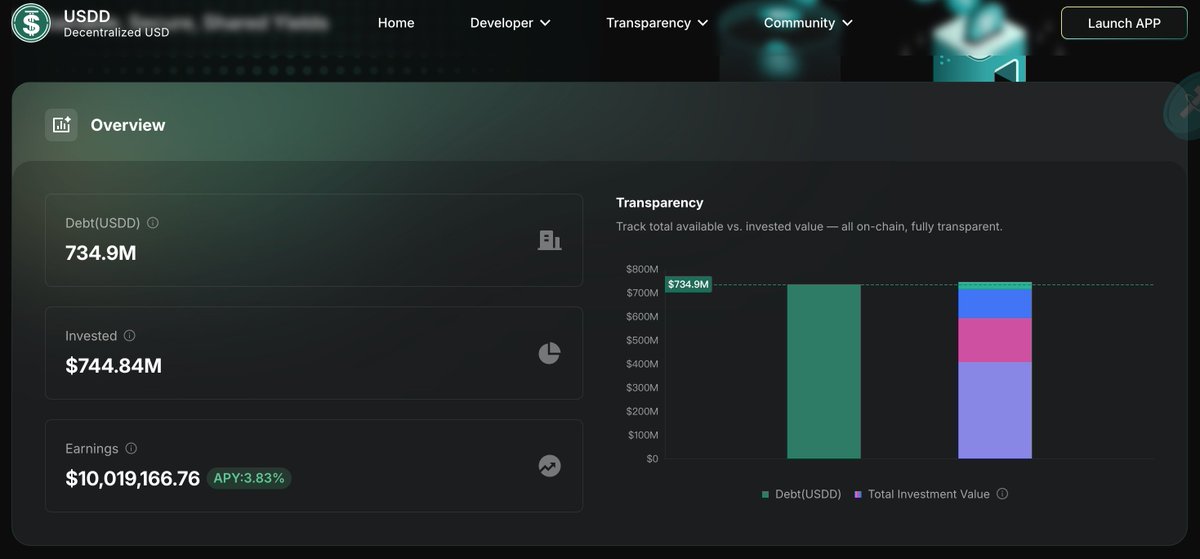Click the $744.84M invested value
The image size is (1200, 559).
click(x=113, y=366)
